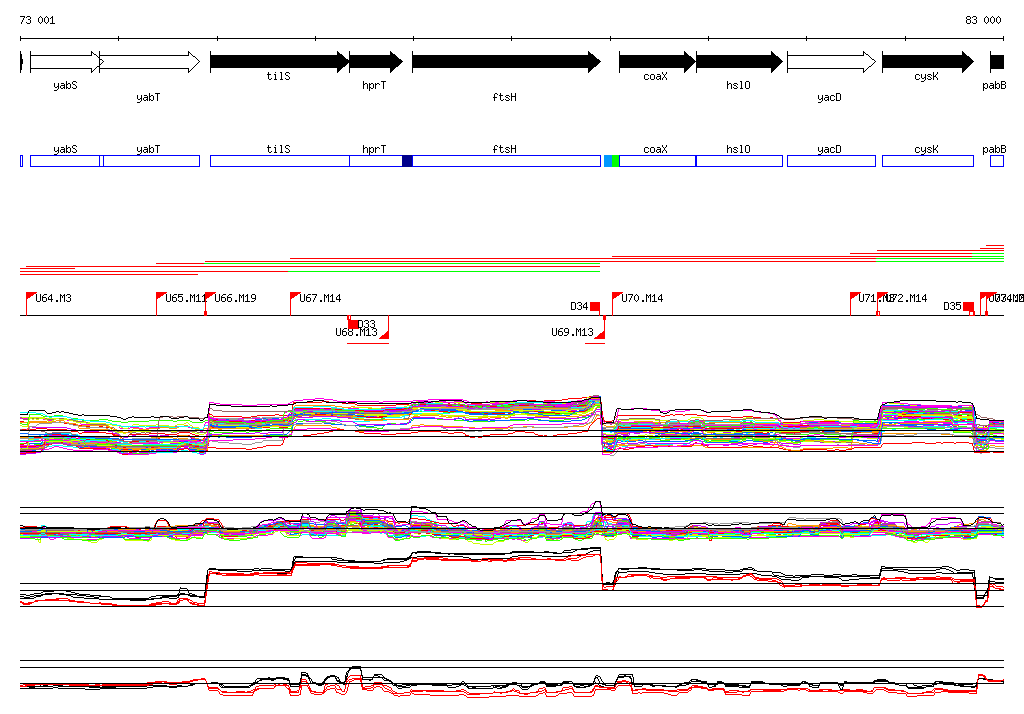The image size is (1024, 714).
Task: Select the U72.M14 red flag marker
Action: [x=882, y=299]
